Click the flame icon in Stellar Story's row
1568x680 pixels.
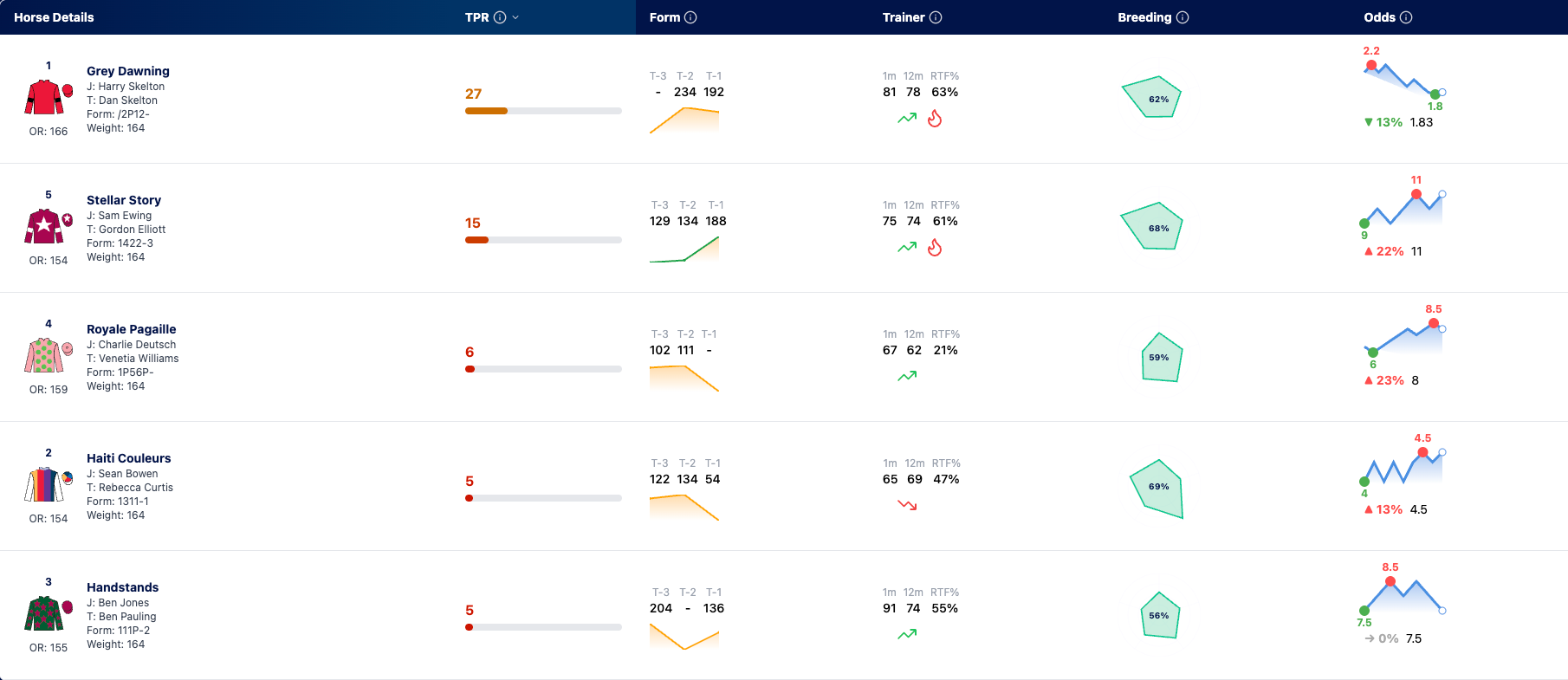935,247
